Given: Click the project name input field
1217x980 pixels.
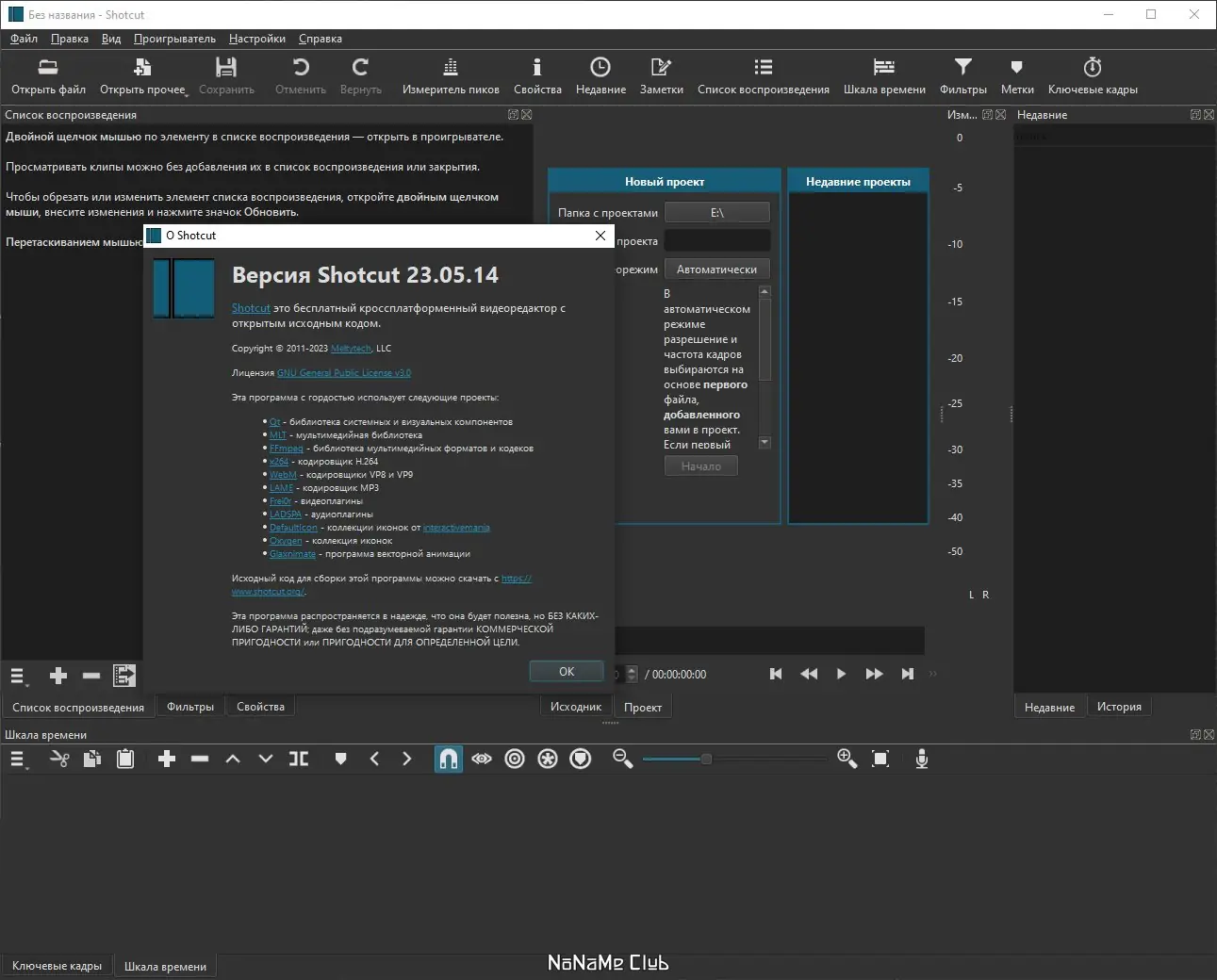Looking at the screenshot, I should pos(716,241).
